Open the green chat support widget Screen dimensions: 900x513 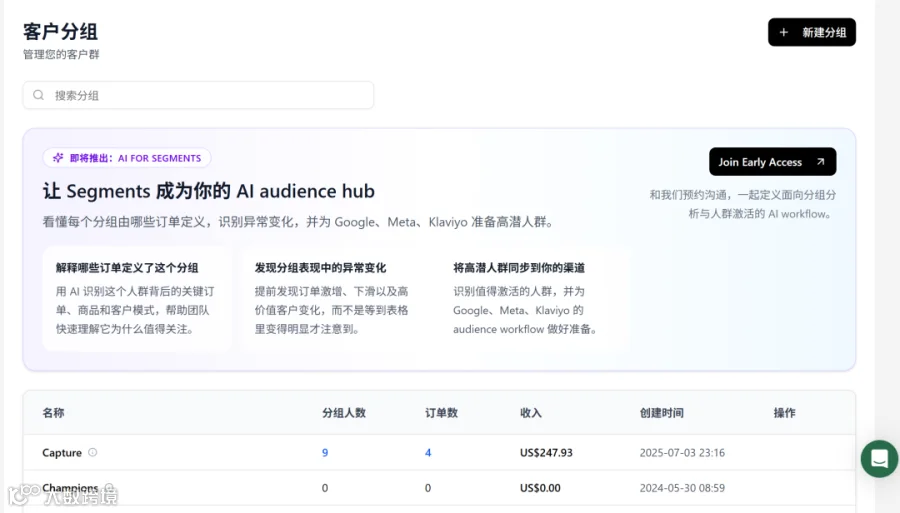[x=879, y=458]
